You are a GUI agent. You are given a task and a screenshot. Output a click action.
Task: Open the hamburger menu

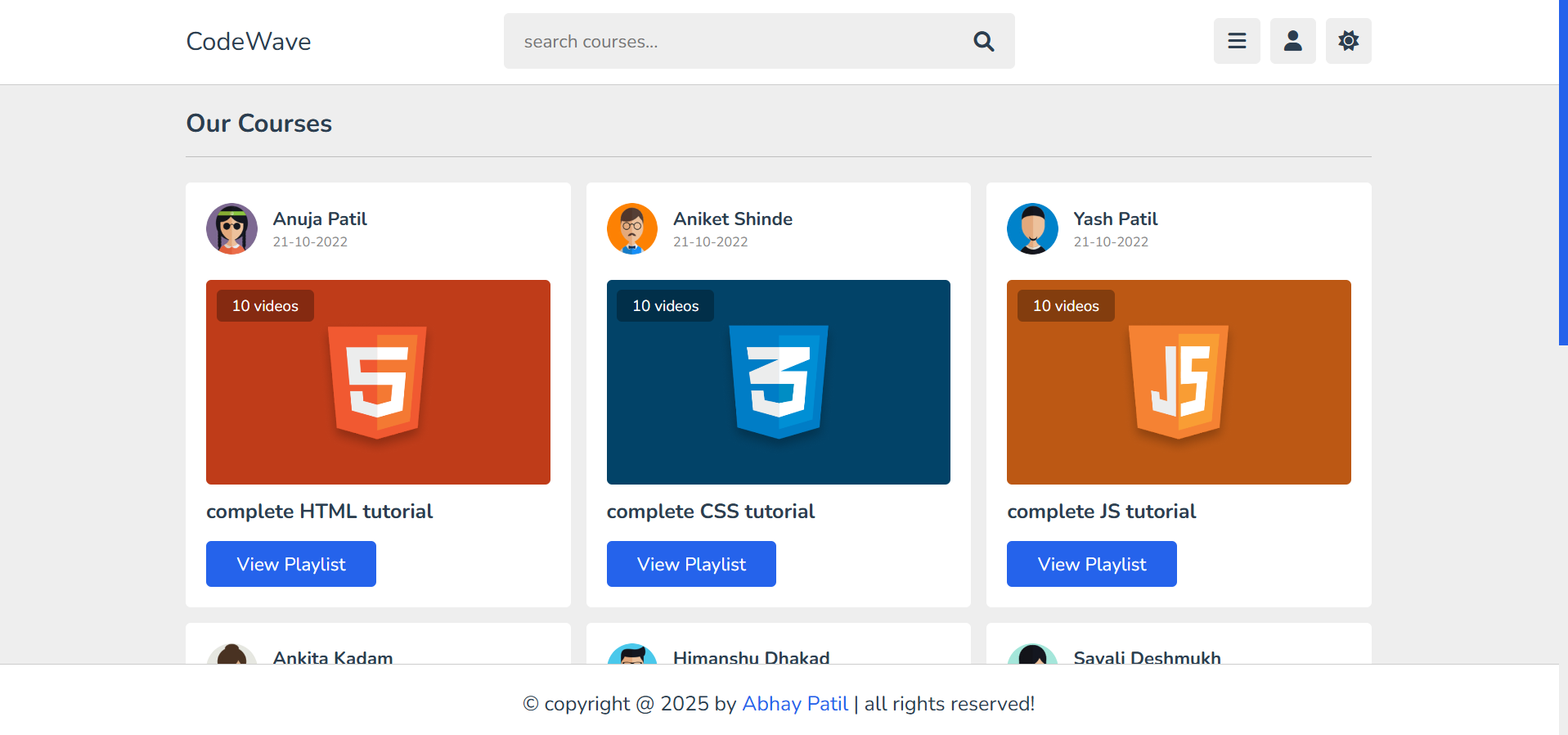click(x=1236, y=41)
